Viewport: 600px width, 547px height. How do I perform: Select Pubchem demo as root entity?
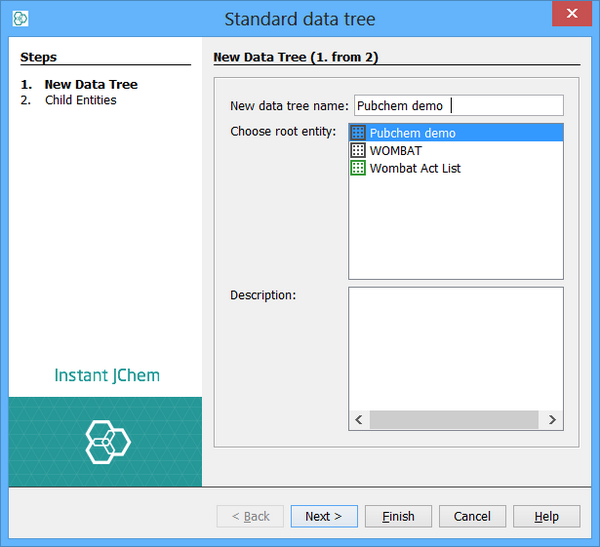point(412,133)
